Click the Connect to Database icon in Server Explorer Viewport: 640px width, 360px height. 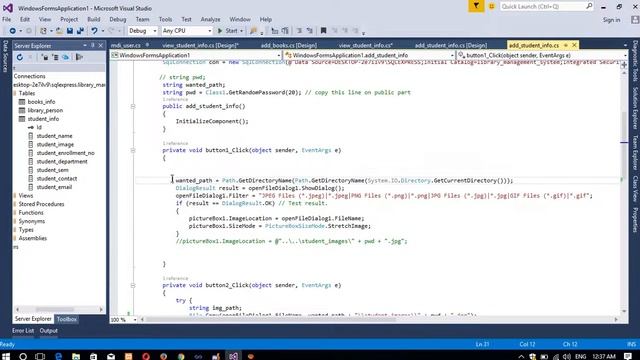(45, 57)
